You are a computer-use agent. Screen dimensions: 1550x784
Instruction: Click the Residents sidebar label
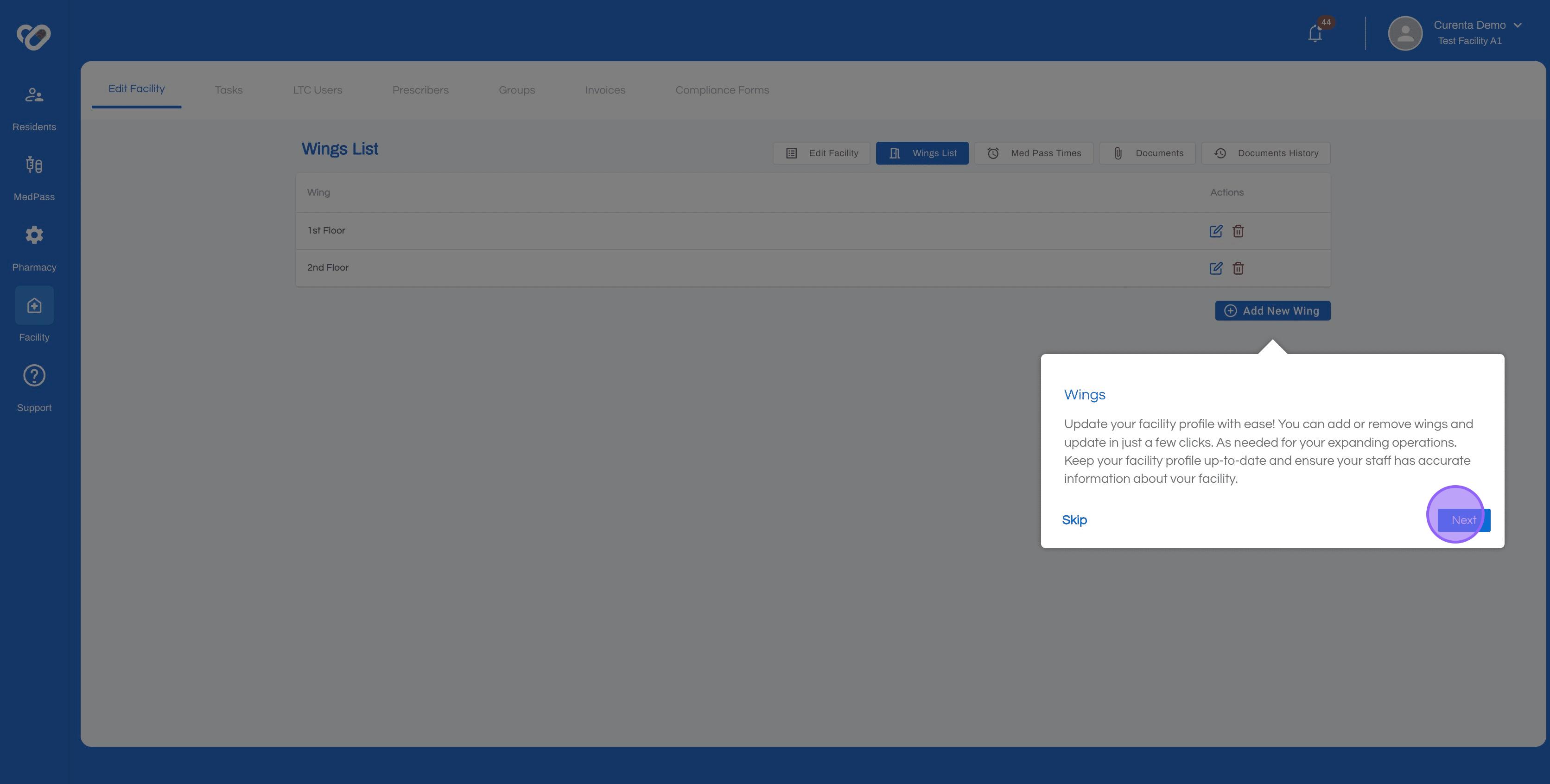(34, 127)
